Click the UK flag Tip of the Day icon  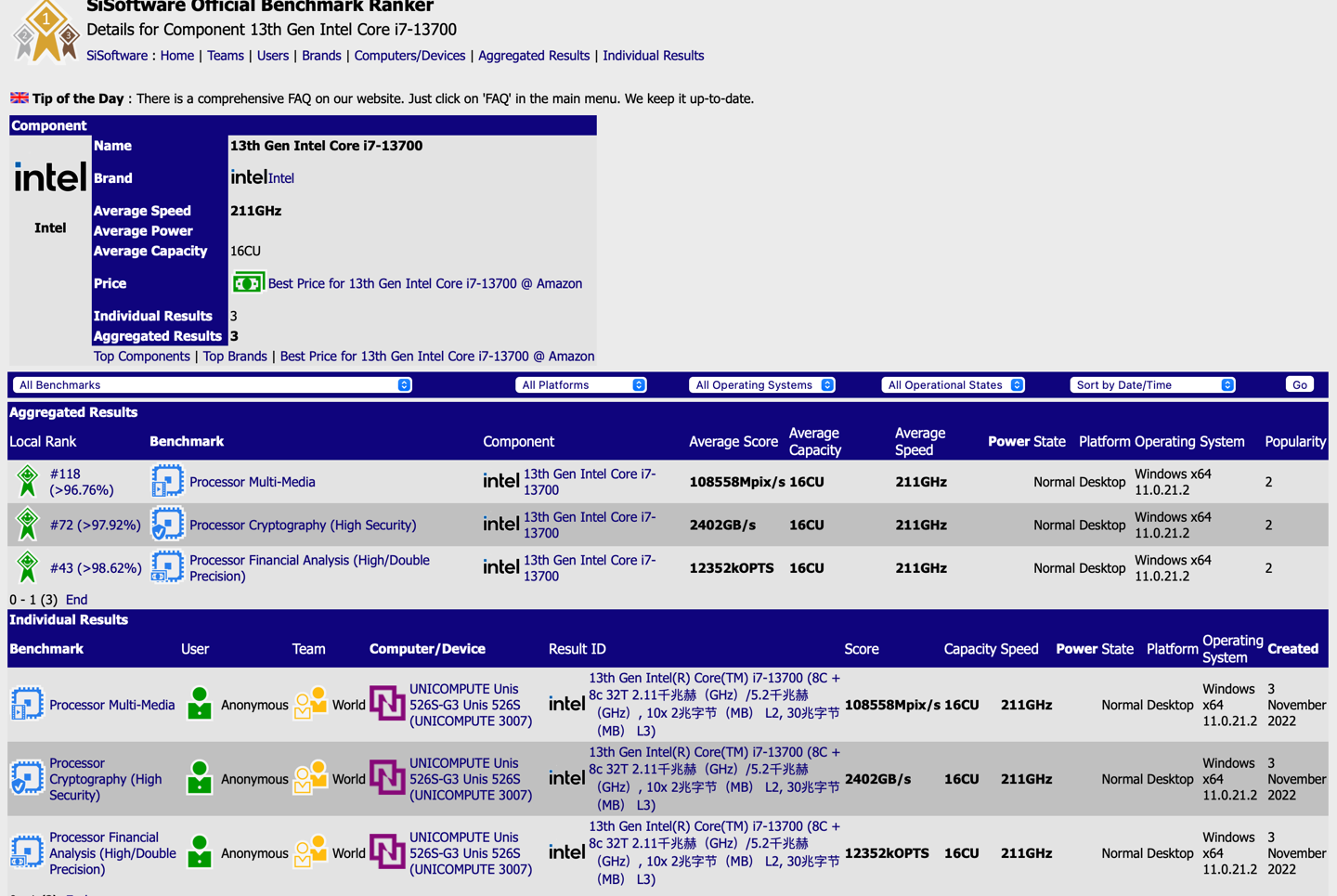click(x=19, y=97)
